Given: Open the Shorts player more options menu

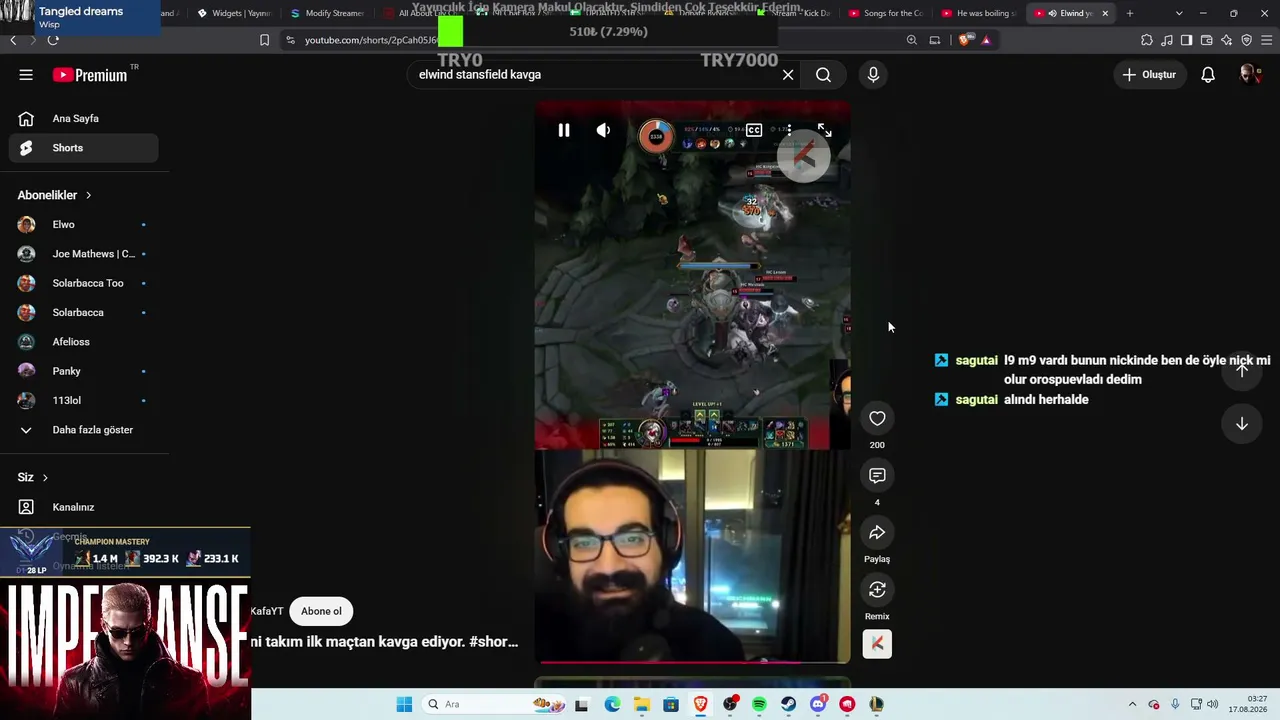Looking at the screenshot, I should pos(789,130).
